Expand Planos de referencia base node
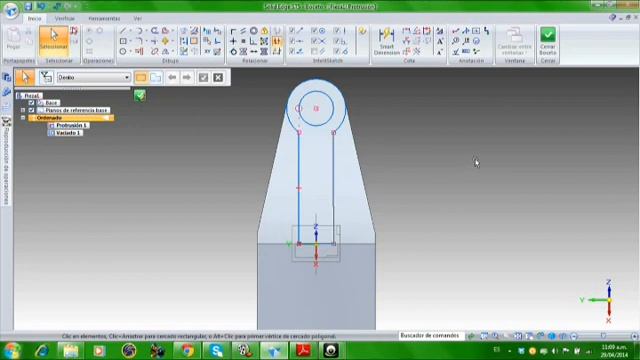640x360 pixels. point(23,110)
